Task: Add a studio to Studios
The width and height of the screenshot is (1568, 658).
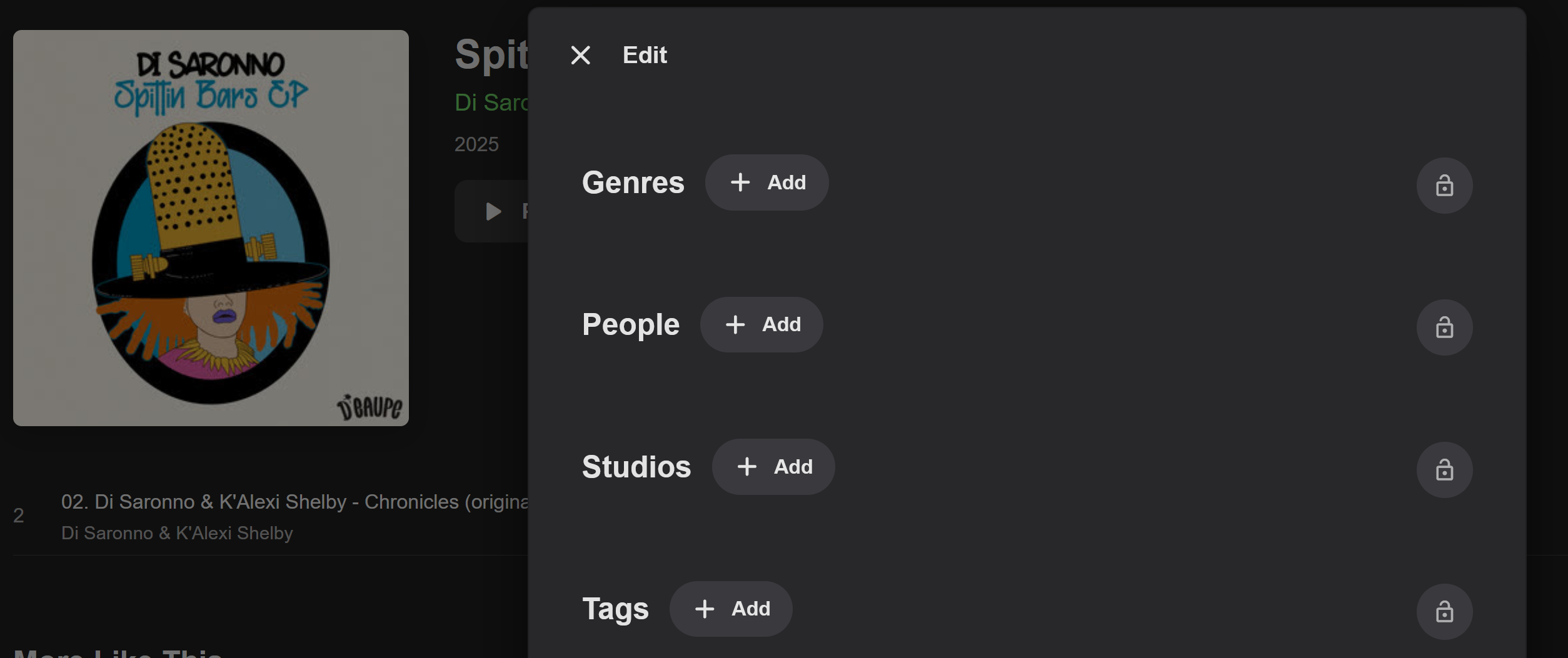Action: click(x=773, y=467)
